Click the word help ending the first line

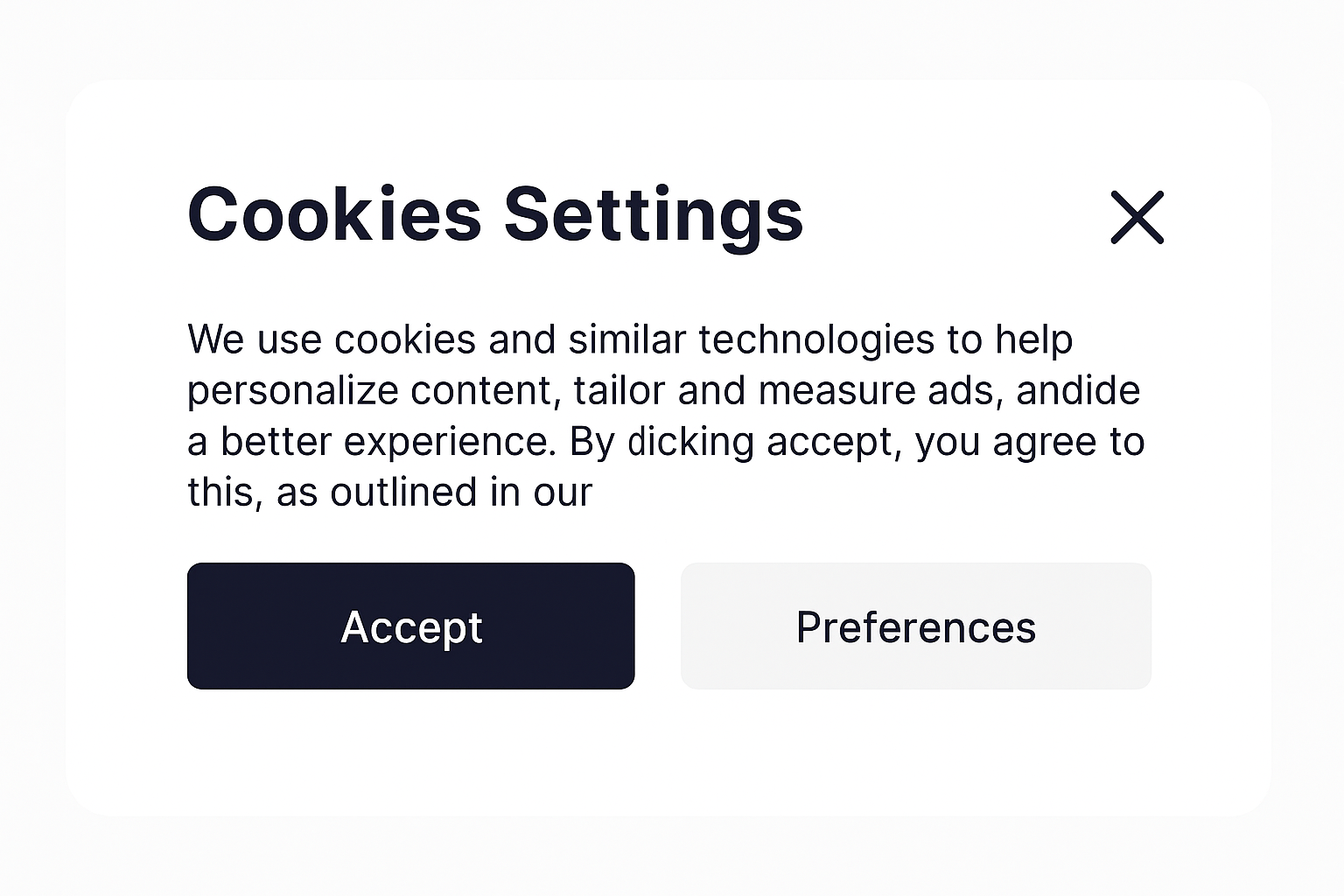tap(1034, 340)
